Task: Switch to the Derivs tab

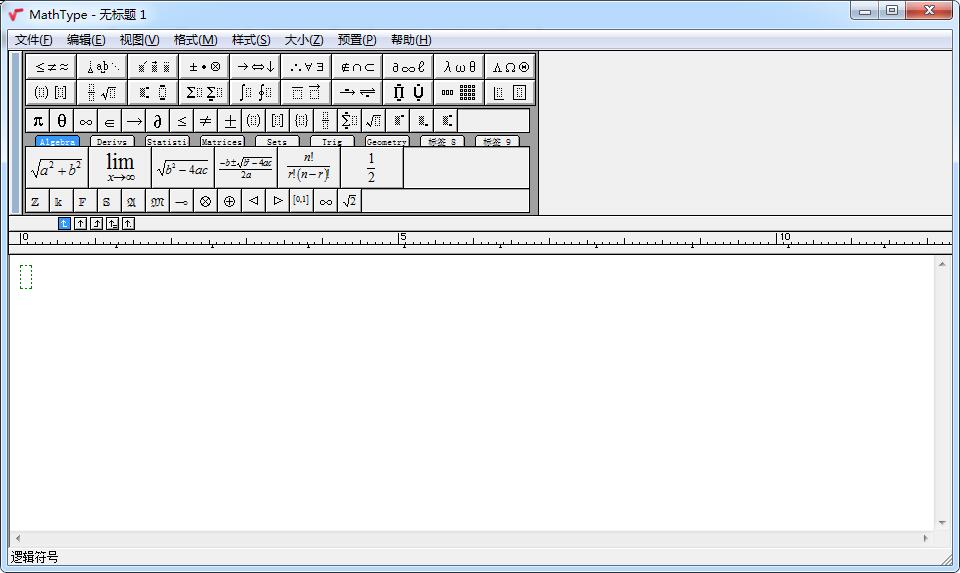Action: 112,141
